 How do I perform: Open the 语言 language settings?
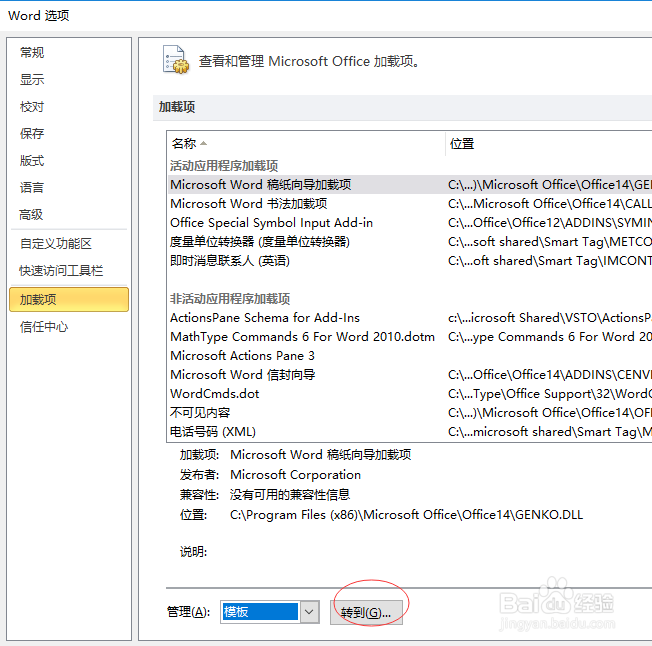32,187
